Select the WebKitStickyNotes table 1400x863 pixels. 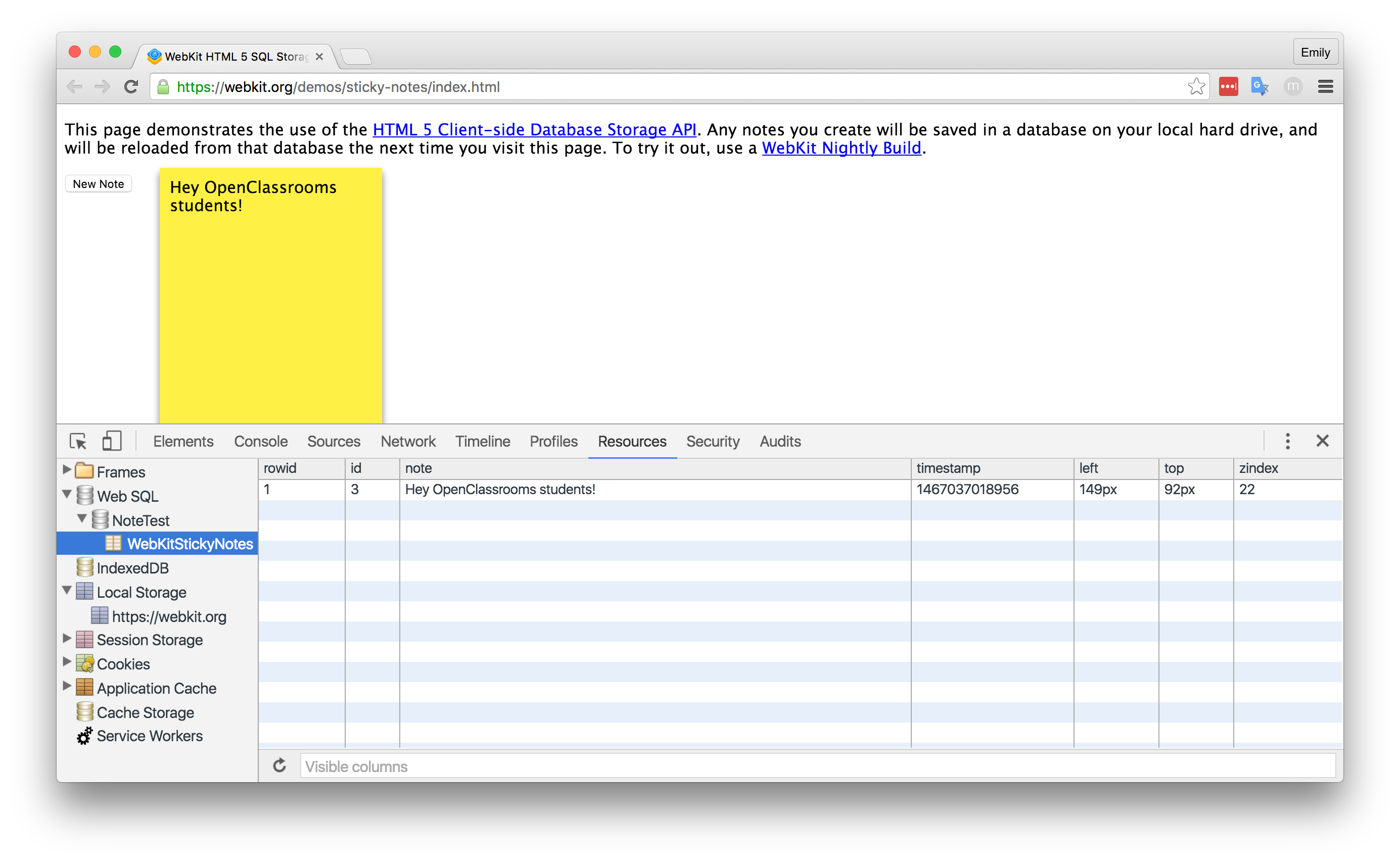(190, 544)
